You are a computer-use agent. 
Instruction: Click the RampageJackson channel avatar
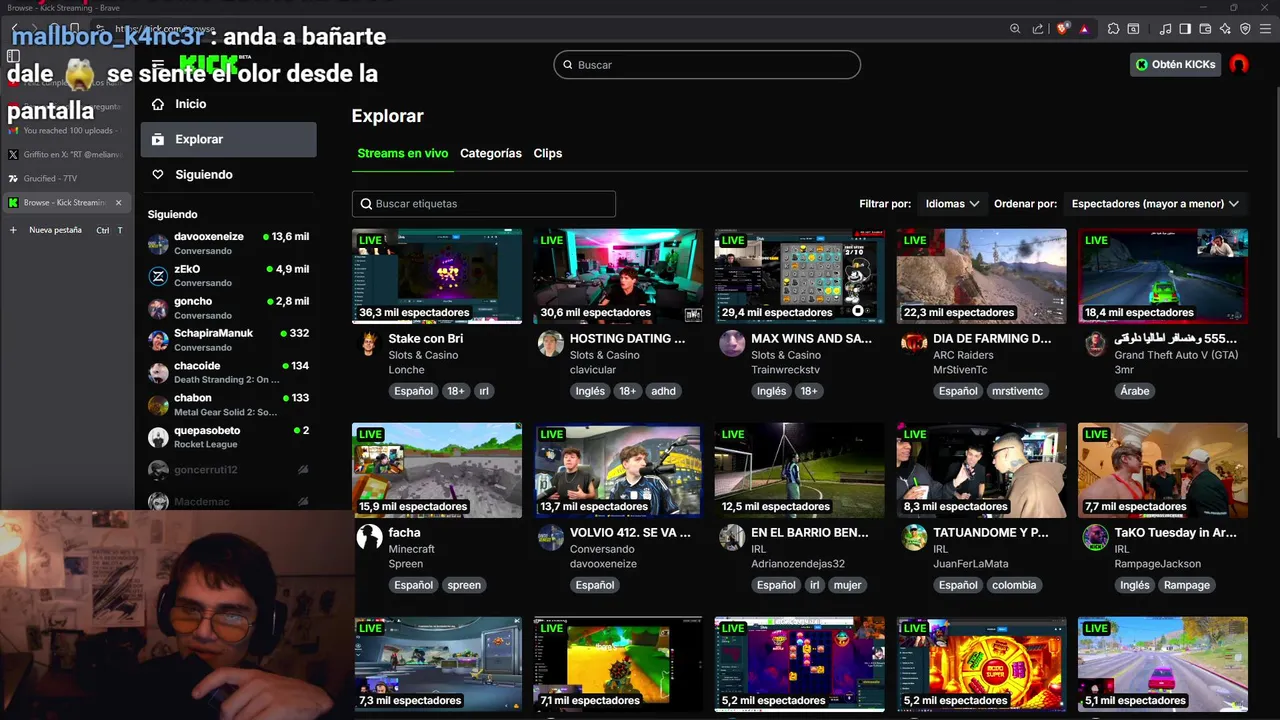(x=1095, y=538)
